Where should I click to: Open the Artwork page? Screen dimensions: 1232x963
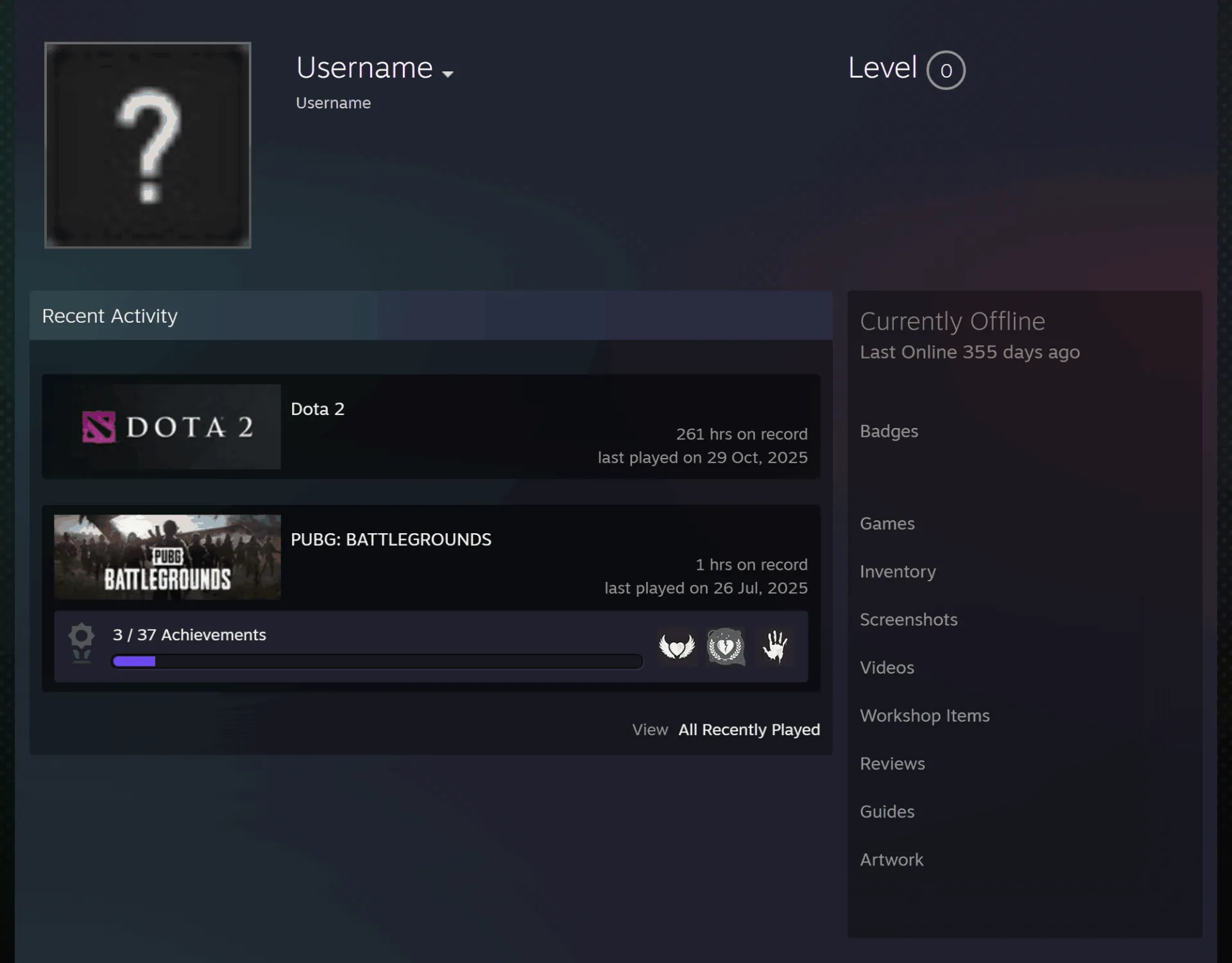[891, 860]
